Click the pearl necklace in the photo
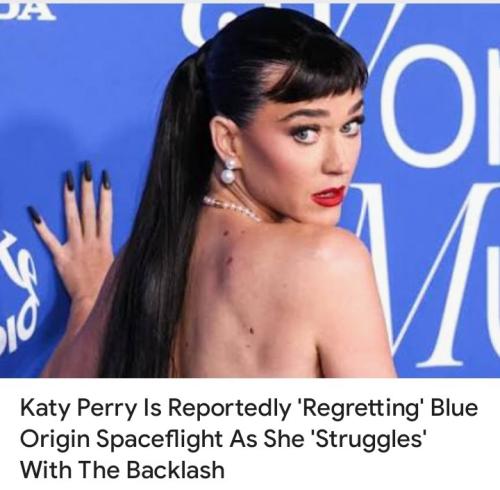Viewport: 500px width, 490px height. [x=232, y=208]
